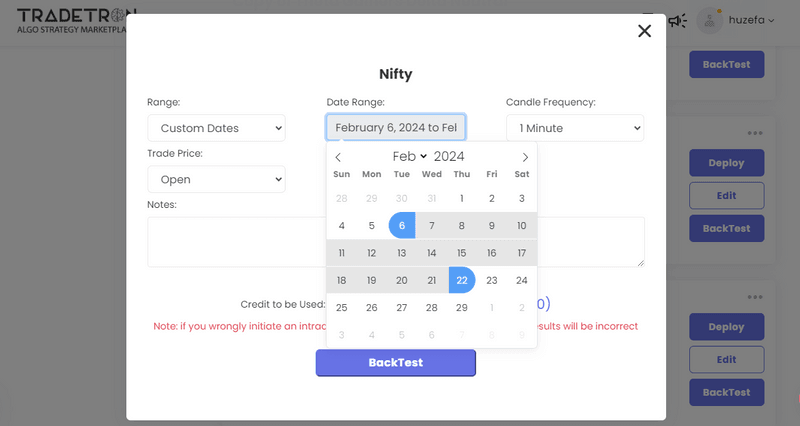Select February 6 in the calendar
This screenshot has width=800, height=426.
[x=401, y=226]
